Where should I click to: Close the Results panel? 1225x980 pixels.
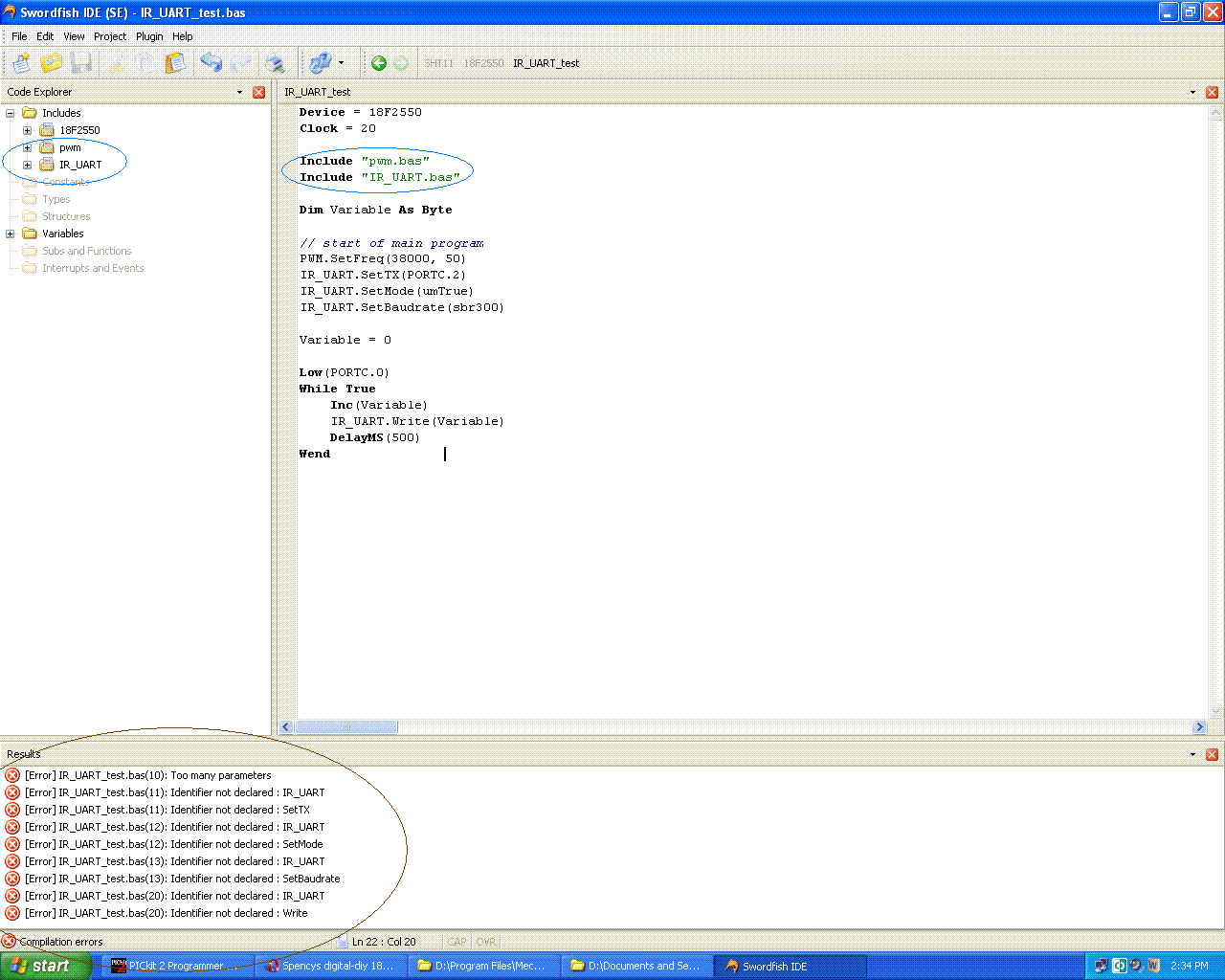coord(1212,754)
